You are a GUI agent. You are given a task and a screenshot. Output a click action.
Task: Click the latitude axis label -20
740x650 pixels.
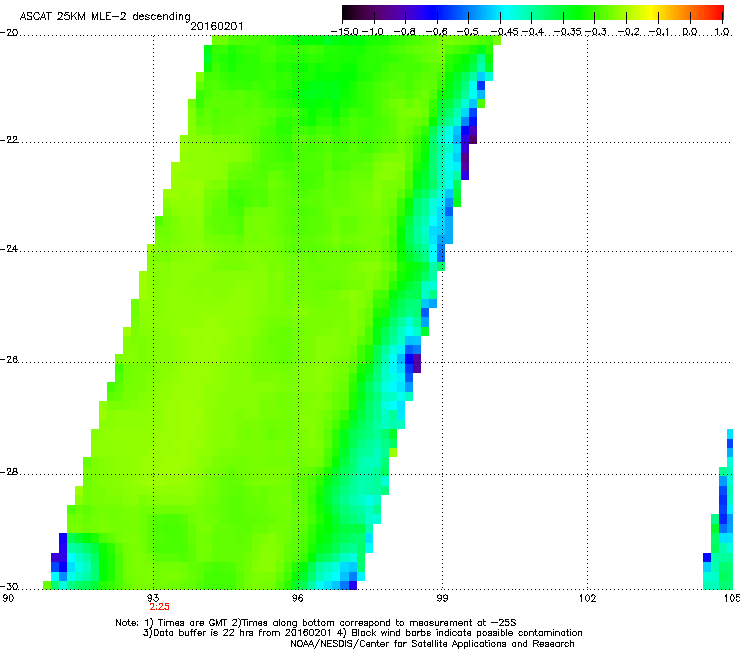[x=9, y=33]
